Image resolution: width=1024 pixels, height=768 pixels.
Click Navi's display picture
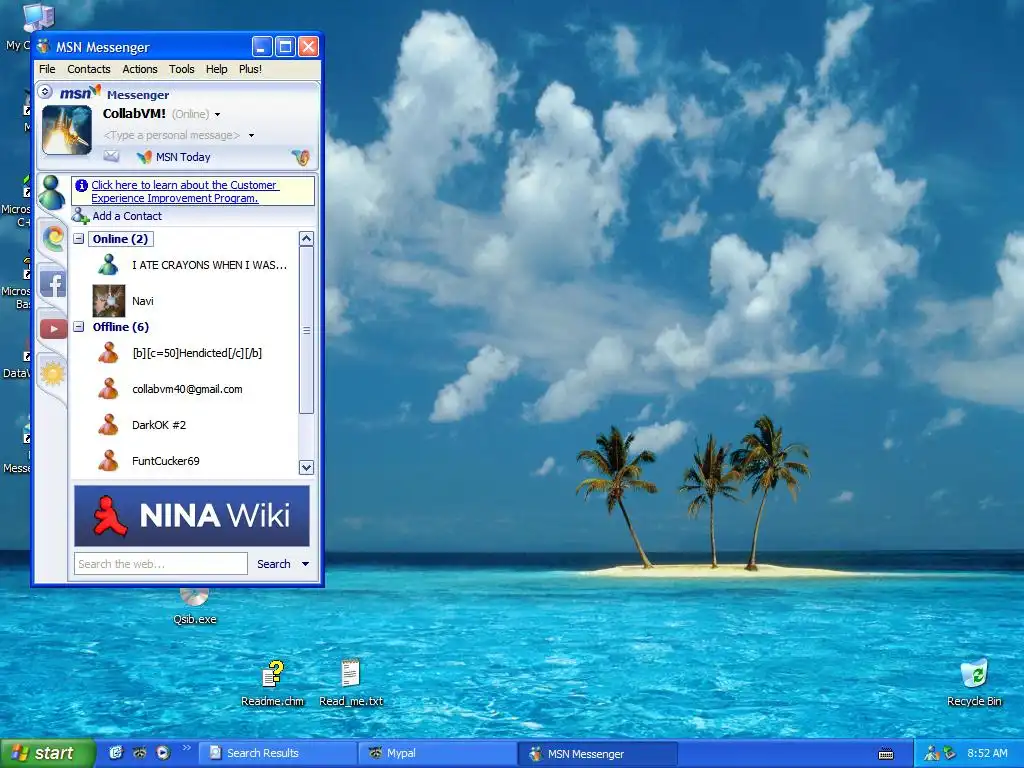click(x=108, y=300)
